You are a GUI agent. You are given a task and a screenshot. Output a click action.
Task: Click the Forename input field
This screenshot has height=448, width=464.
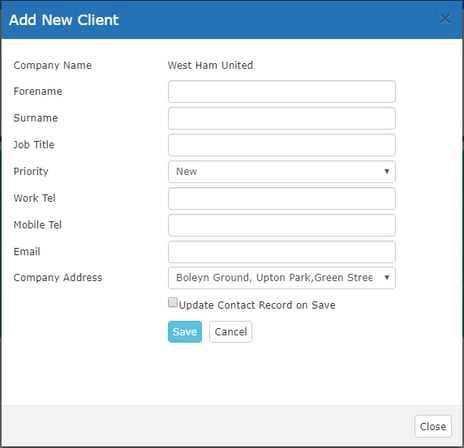pyautogui.click(x=282, y=91)
